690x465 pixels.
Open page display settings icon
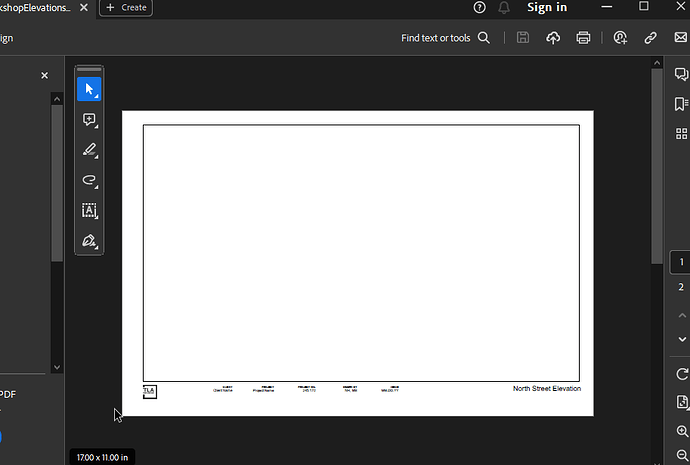(682, 402)
